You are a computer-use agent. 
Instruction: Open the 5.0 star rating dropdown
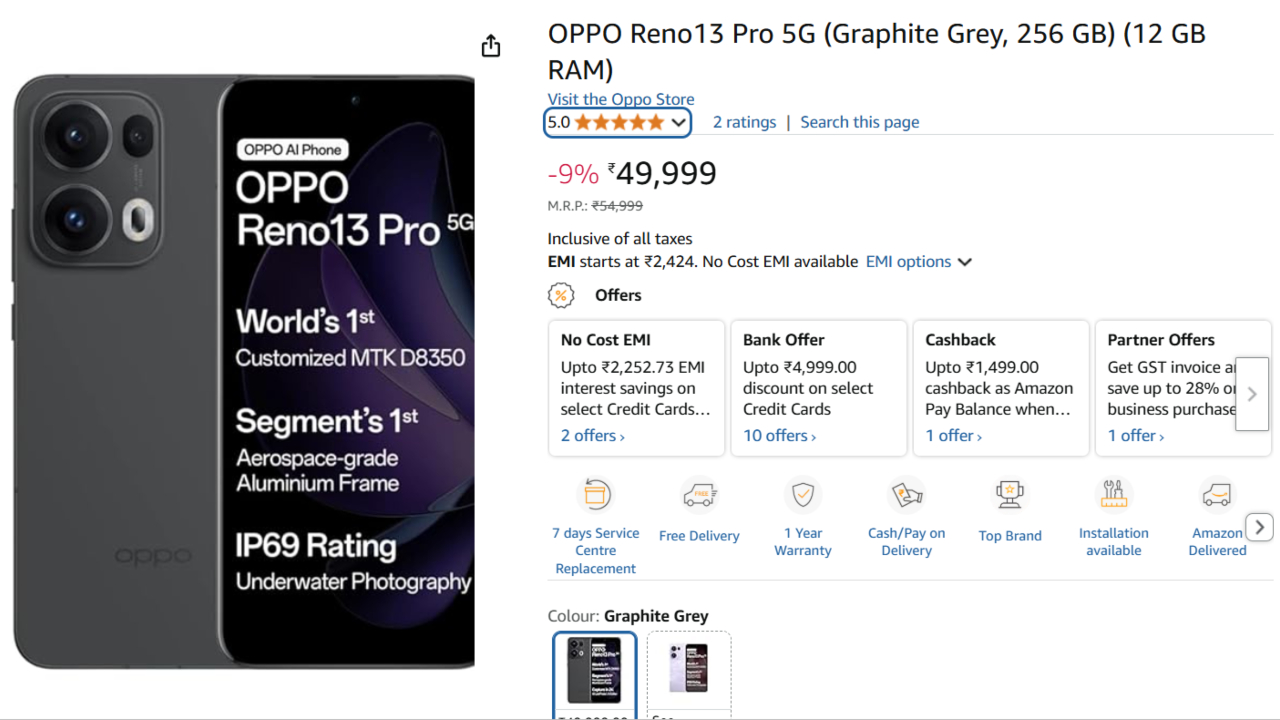(x=617, y=122)
